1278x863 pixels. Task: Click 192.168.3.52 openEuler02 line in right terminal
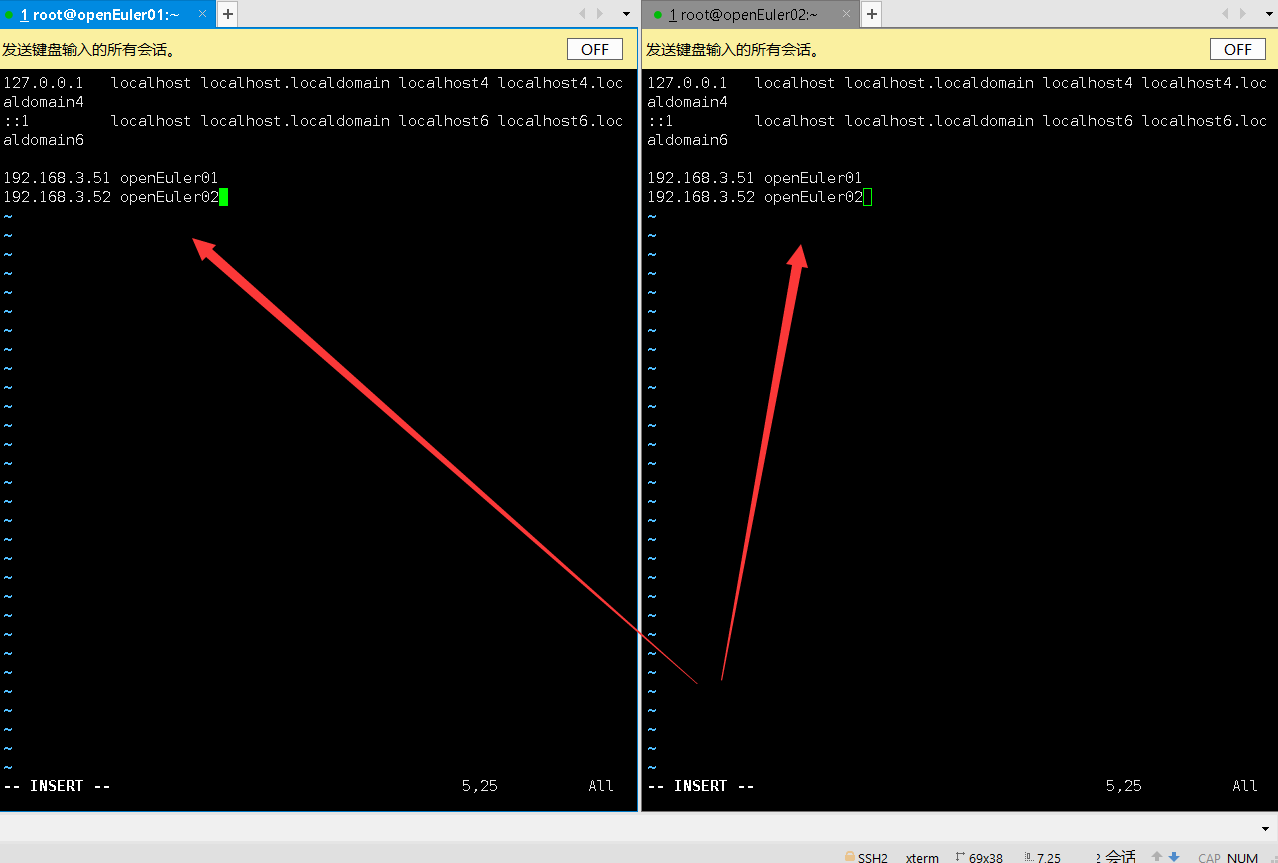(x=754, y=197)
